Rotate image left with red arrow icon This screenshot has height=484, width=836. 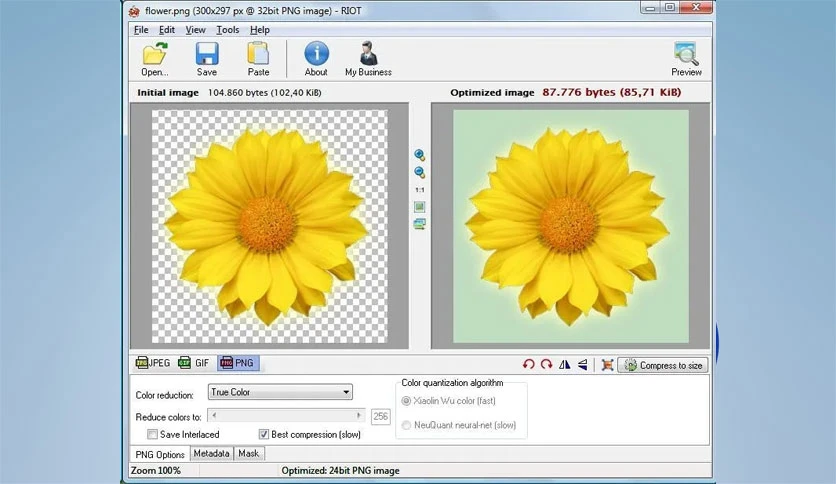528,365
